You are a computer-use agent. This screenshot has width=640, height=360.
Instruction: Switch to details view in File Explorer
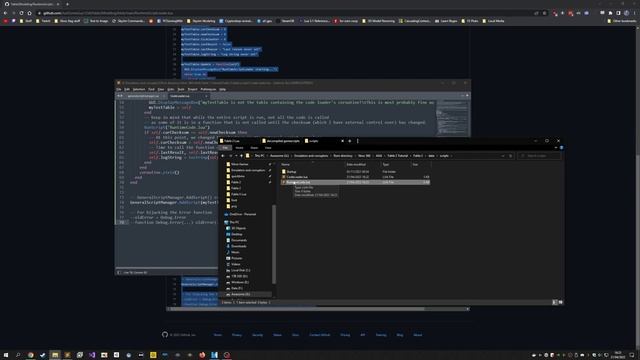coord(554,302)
